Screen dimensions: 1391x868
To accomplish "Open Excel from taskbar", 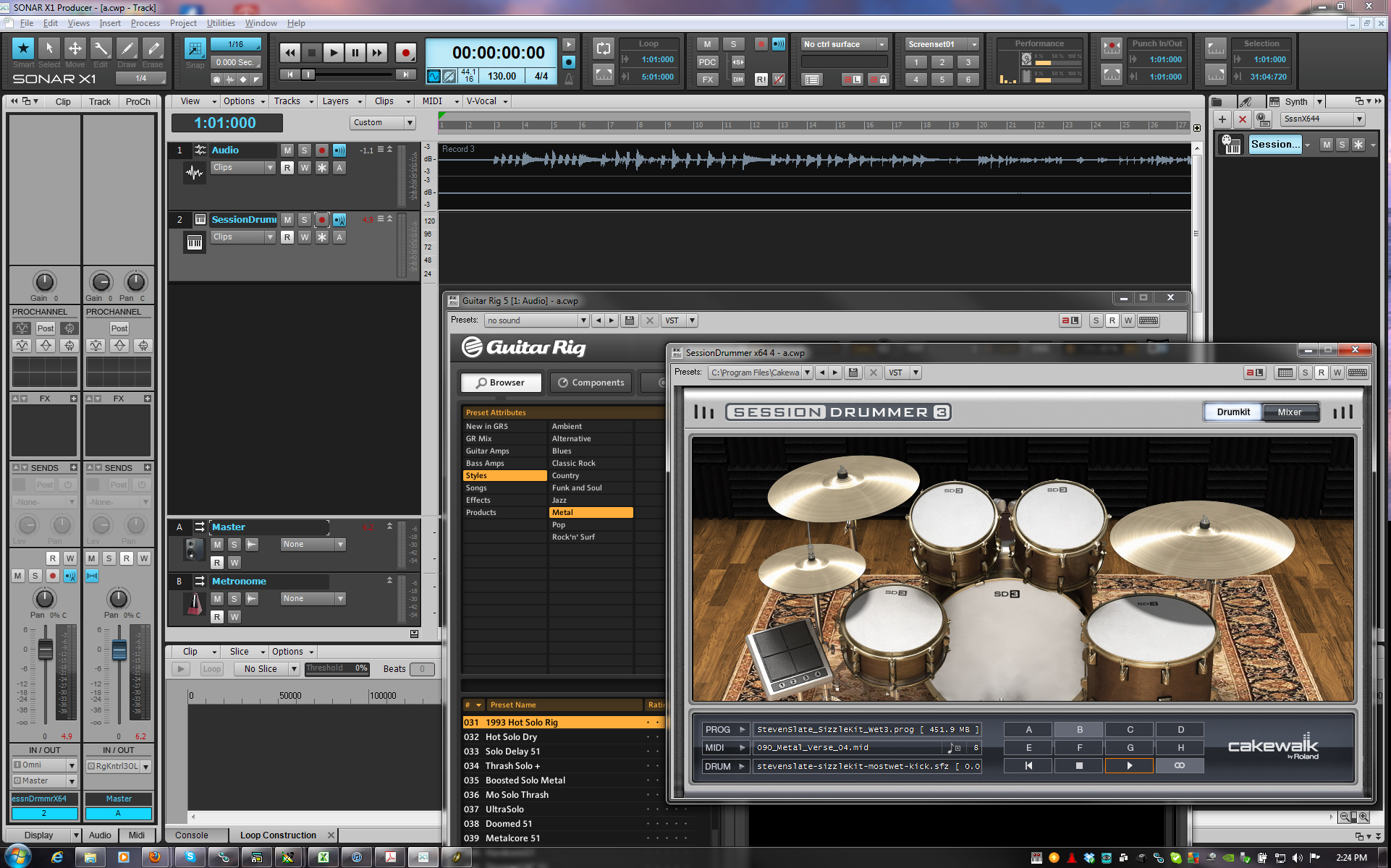I will 323,857.
